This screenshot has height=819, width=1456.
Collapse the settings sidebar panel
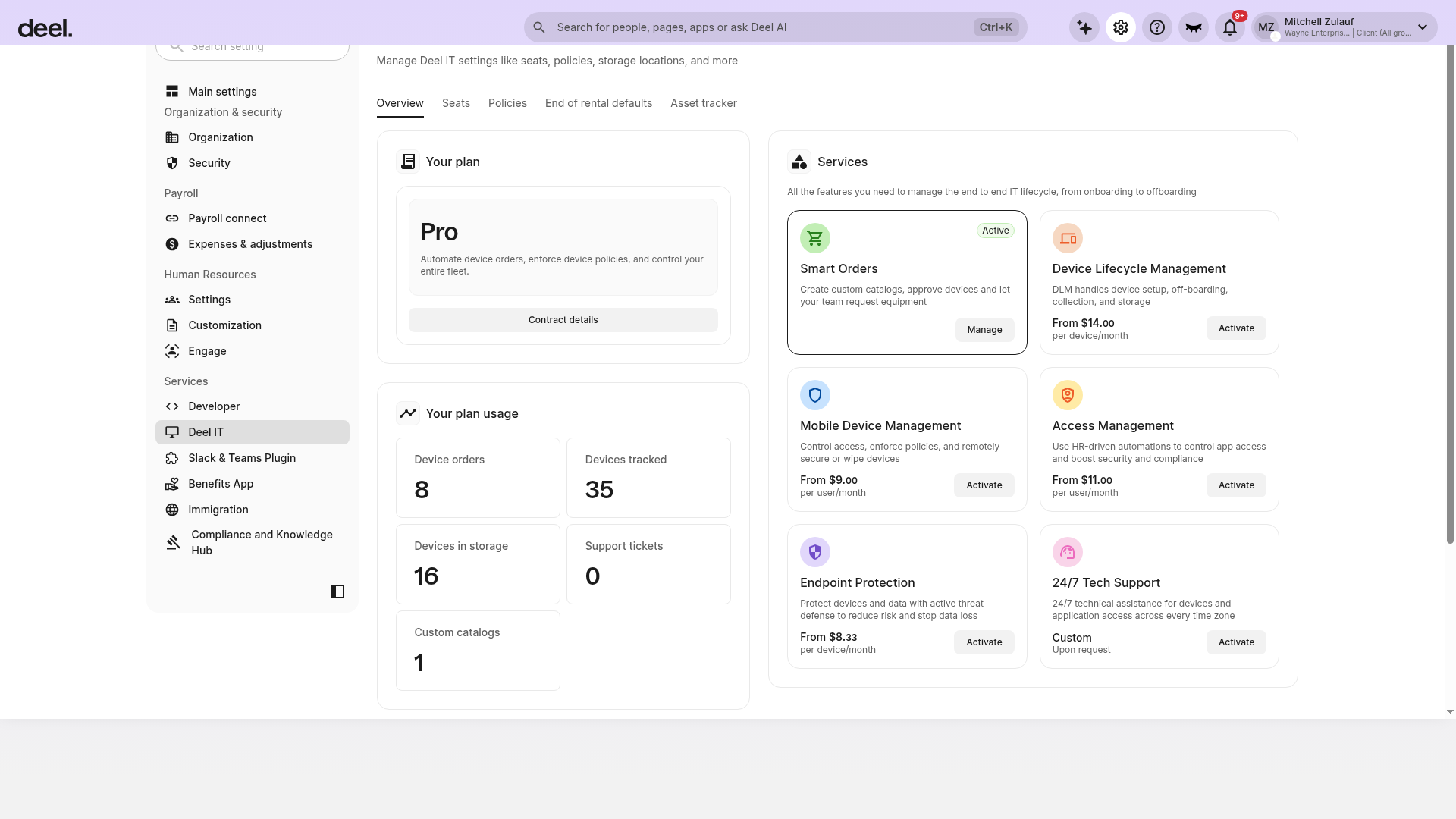(337, 591)
